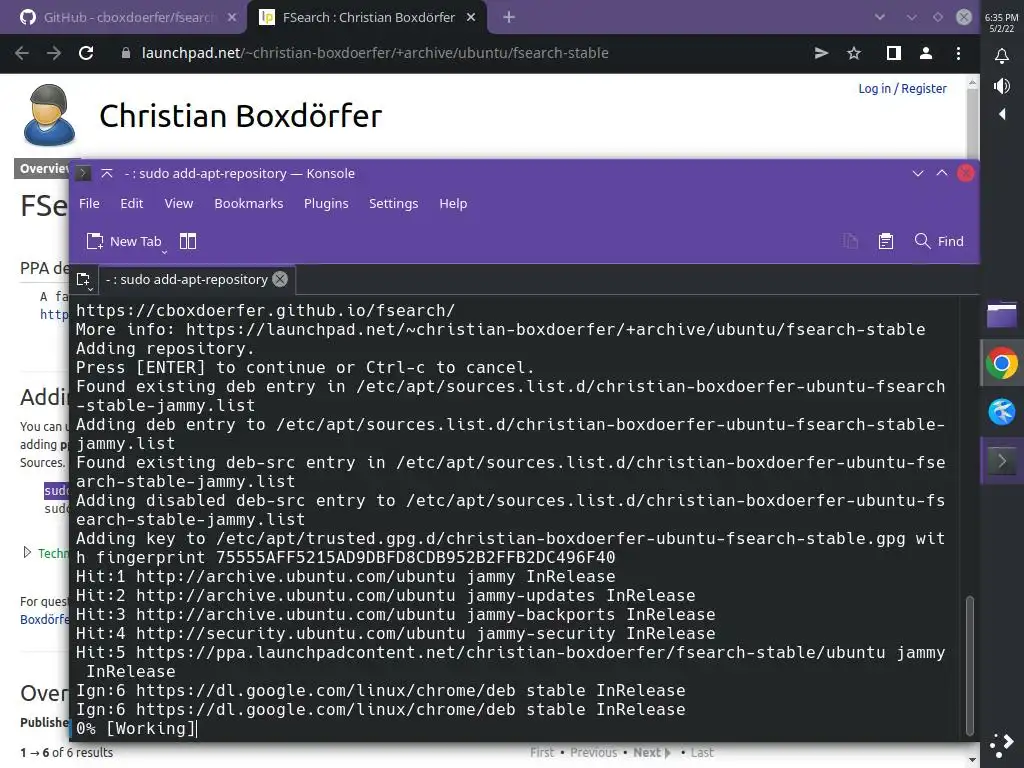Open Konsole Plugins menu
This screenshot has width=1024, height=768.
[x=326, y=203]
